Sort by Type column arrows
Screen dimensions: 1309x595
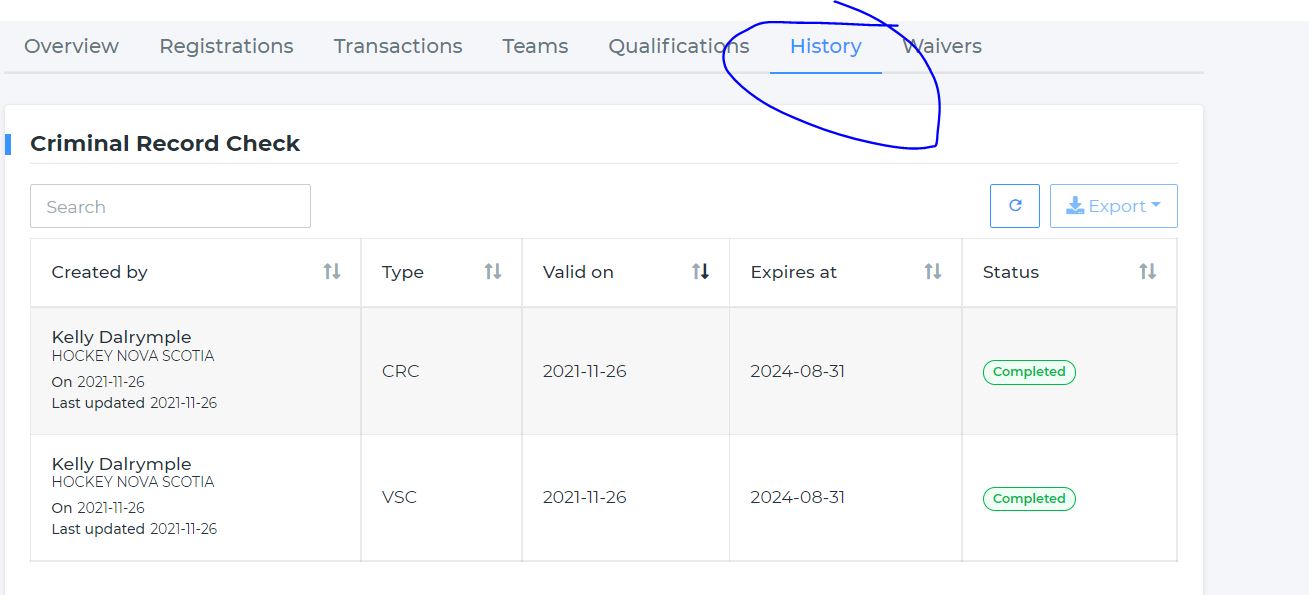[493, 272]
